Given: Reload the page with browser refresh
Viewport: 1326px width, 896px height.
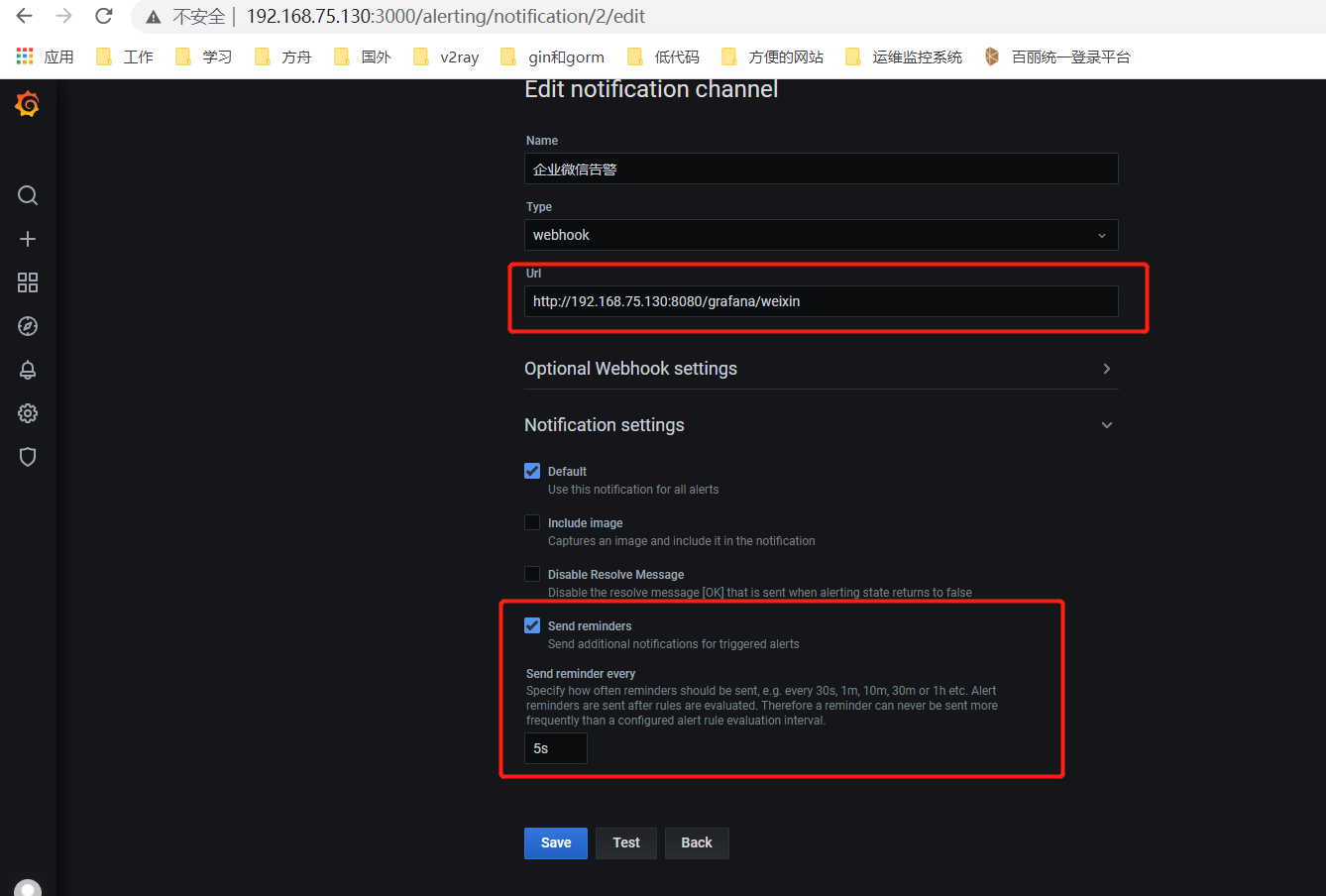Looking at the screenshot, I should 104,16.
